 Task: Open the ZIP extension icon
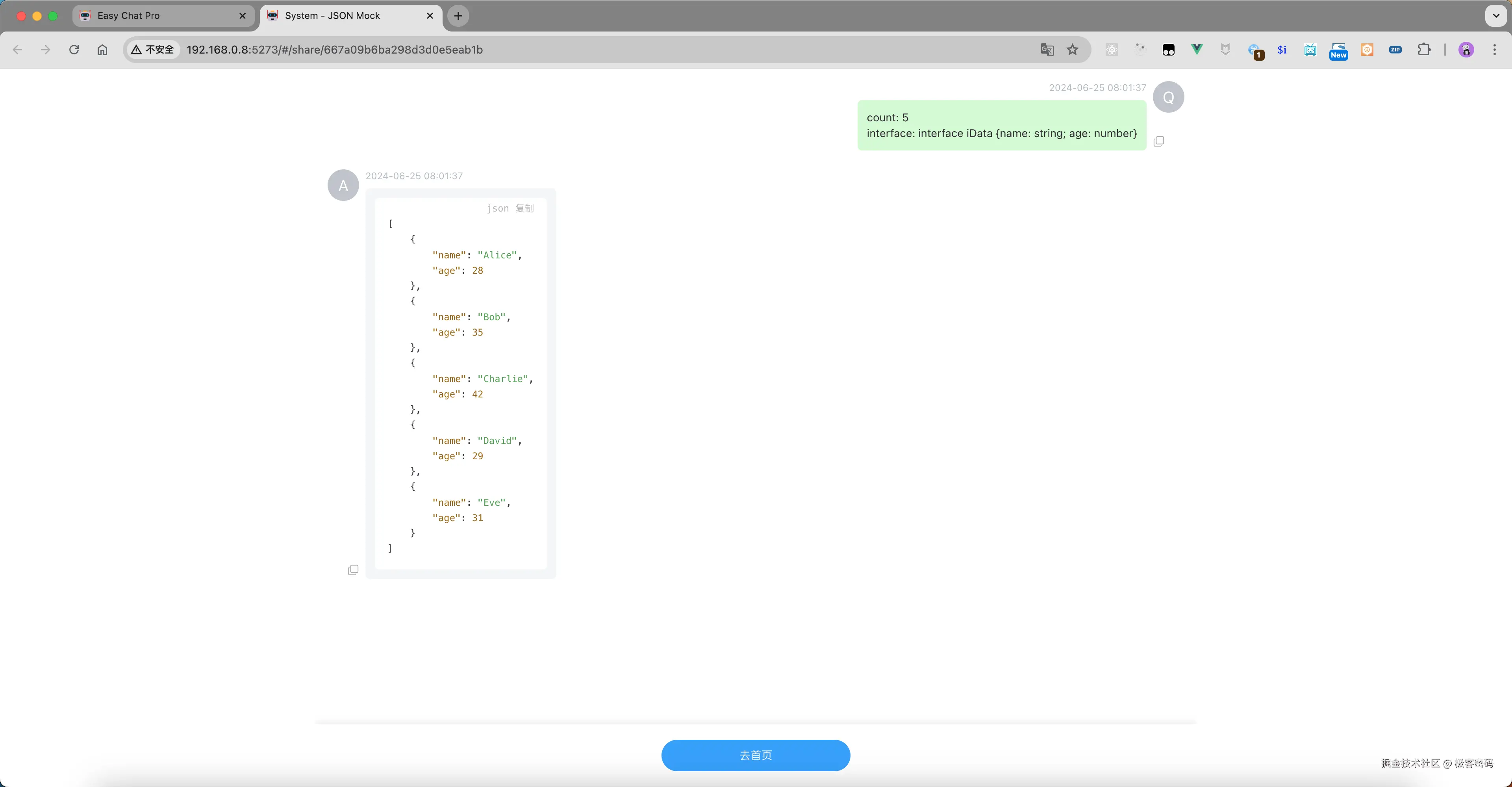[1395, 50]
